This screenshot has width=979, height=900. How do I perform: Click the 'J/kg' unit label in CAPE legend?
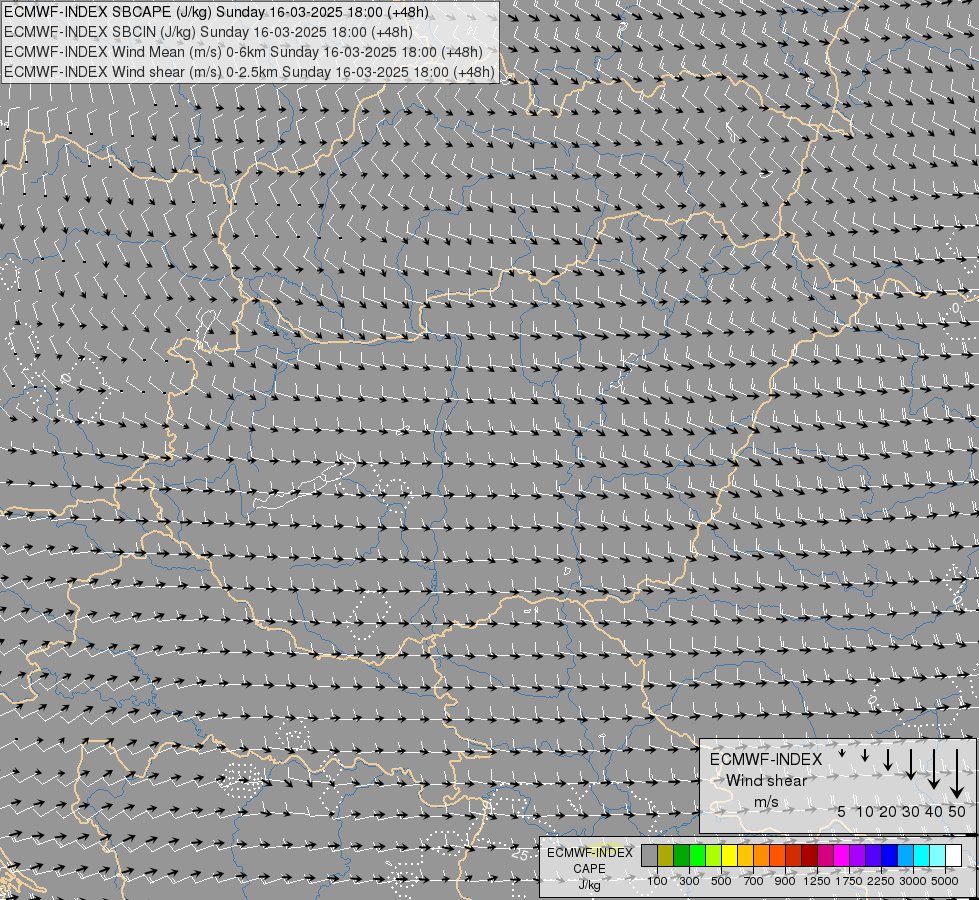[x=589, y=885]
